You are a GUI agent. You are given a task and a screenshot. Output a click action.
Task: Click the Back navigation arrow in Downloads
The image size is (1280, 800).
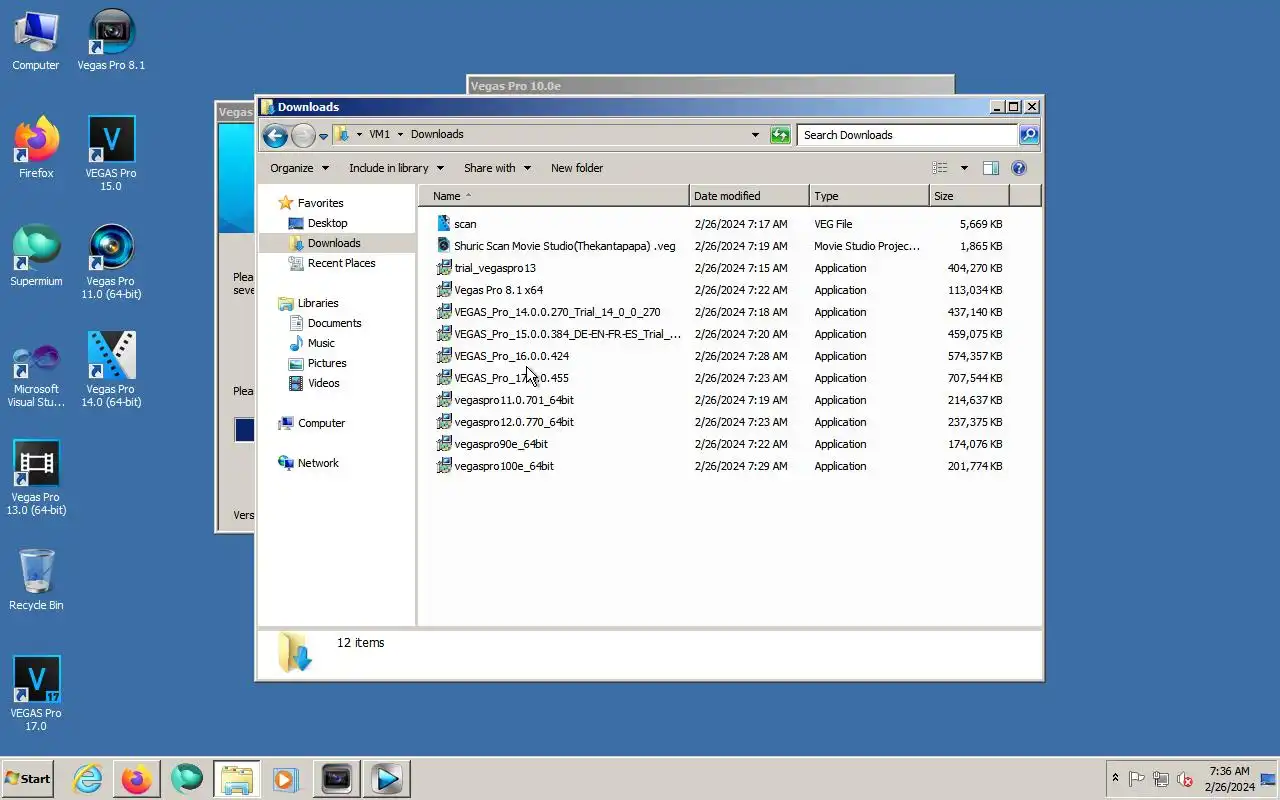275,135
